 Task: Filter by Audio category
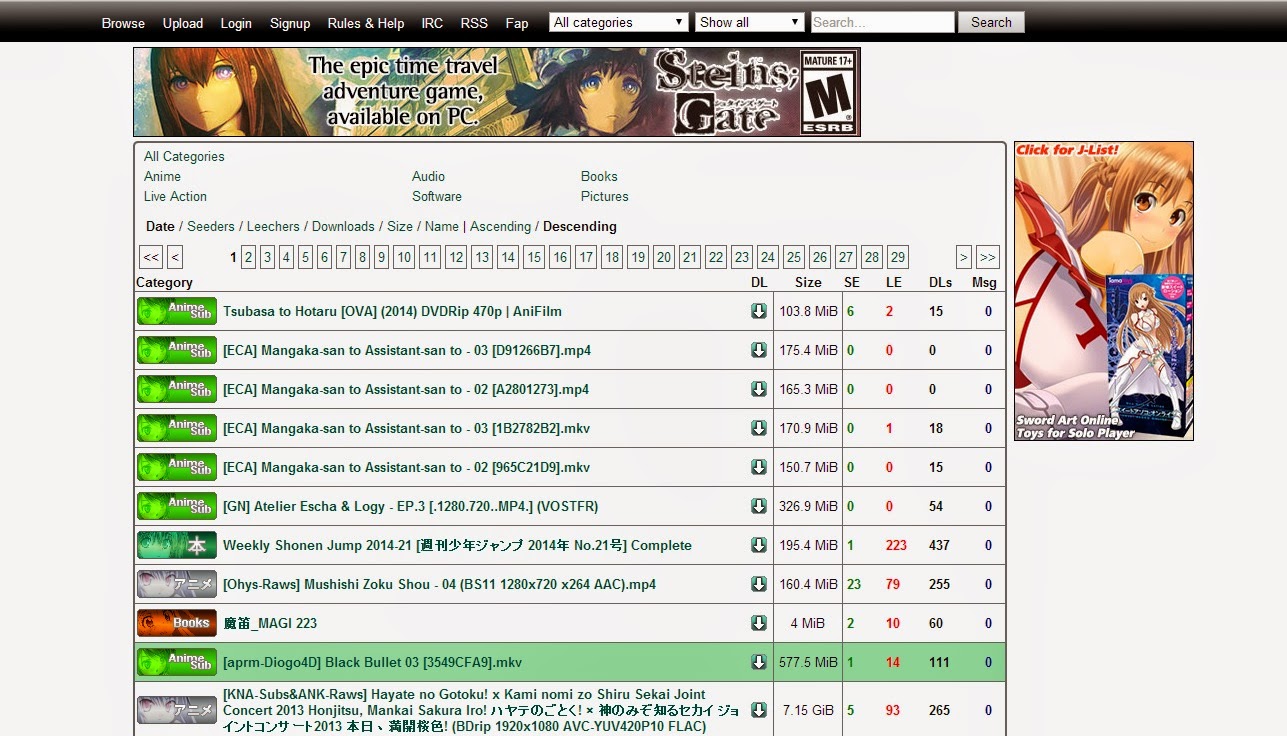(428, 176)
